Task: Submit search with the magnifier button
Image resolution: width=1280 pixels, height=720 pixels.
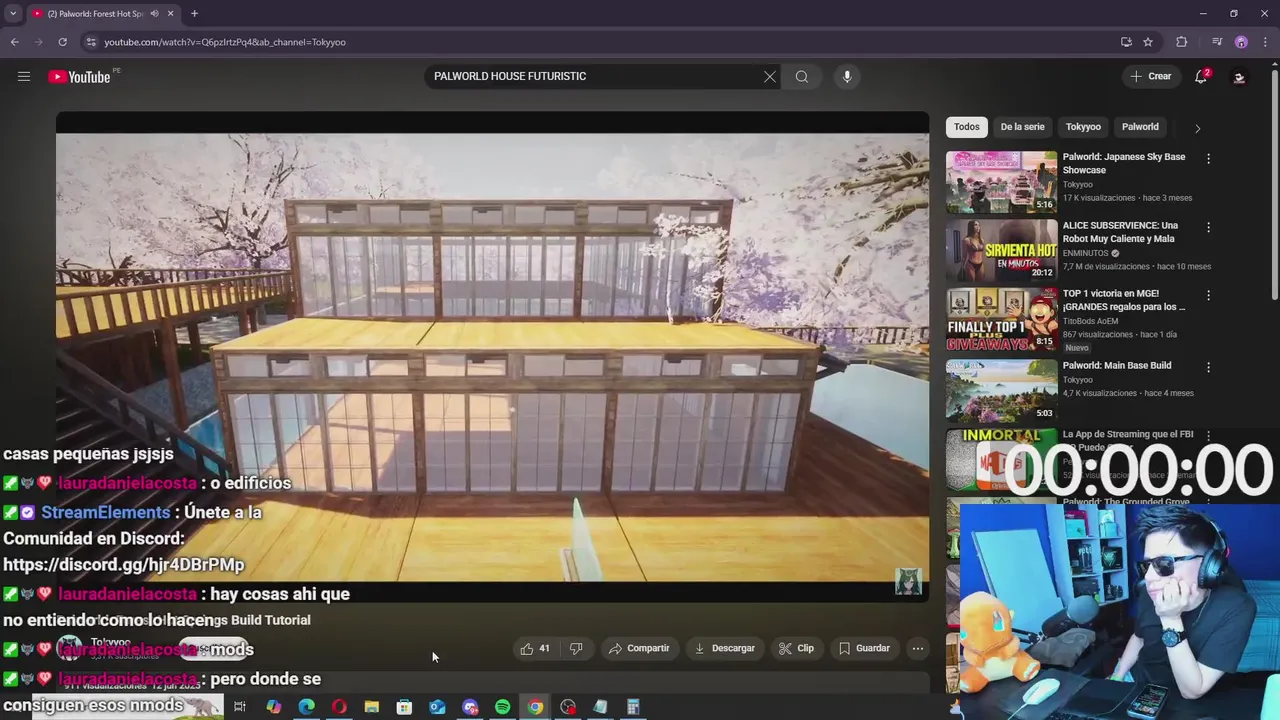Action: pyautogui.click(x=802, y=76)
